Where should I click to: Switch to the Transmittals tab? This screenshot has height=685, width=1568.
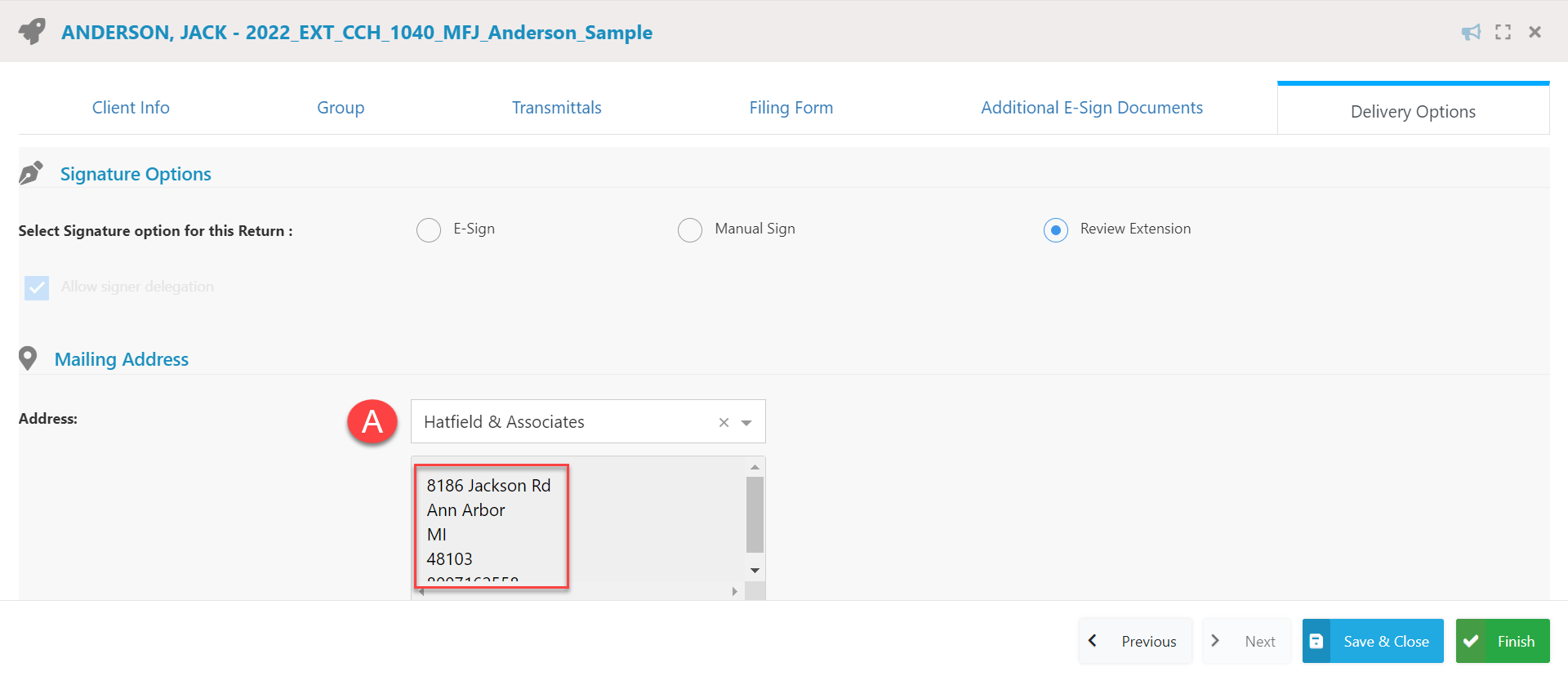[557, 108]
